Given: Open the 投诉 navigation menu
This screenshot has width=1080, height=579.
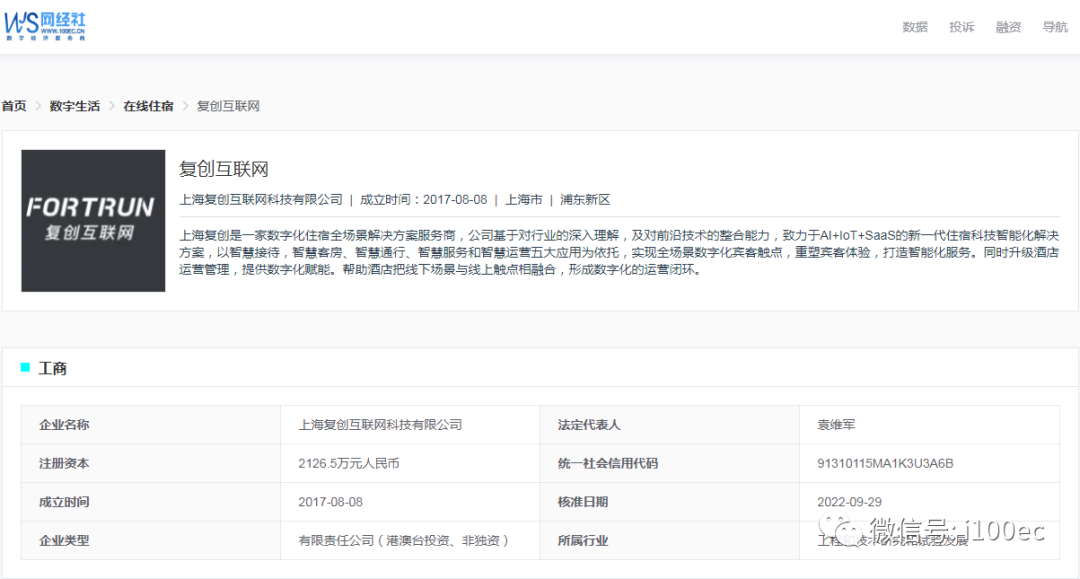Looking at the screenshot, I should click(x=962, y=27).
